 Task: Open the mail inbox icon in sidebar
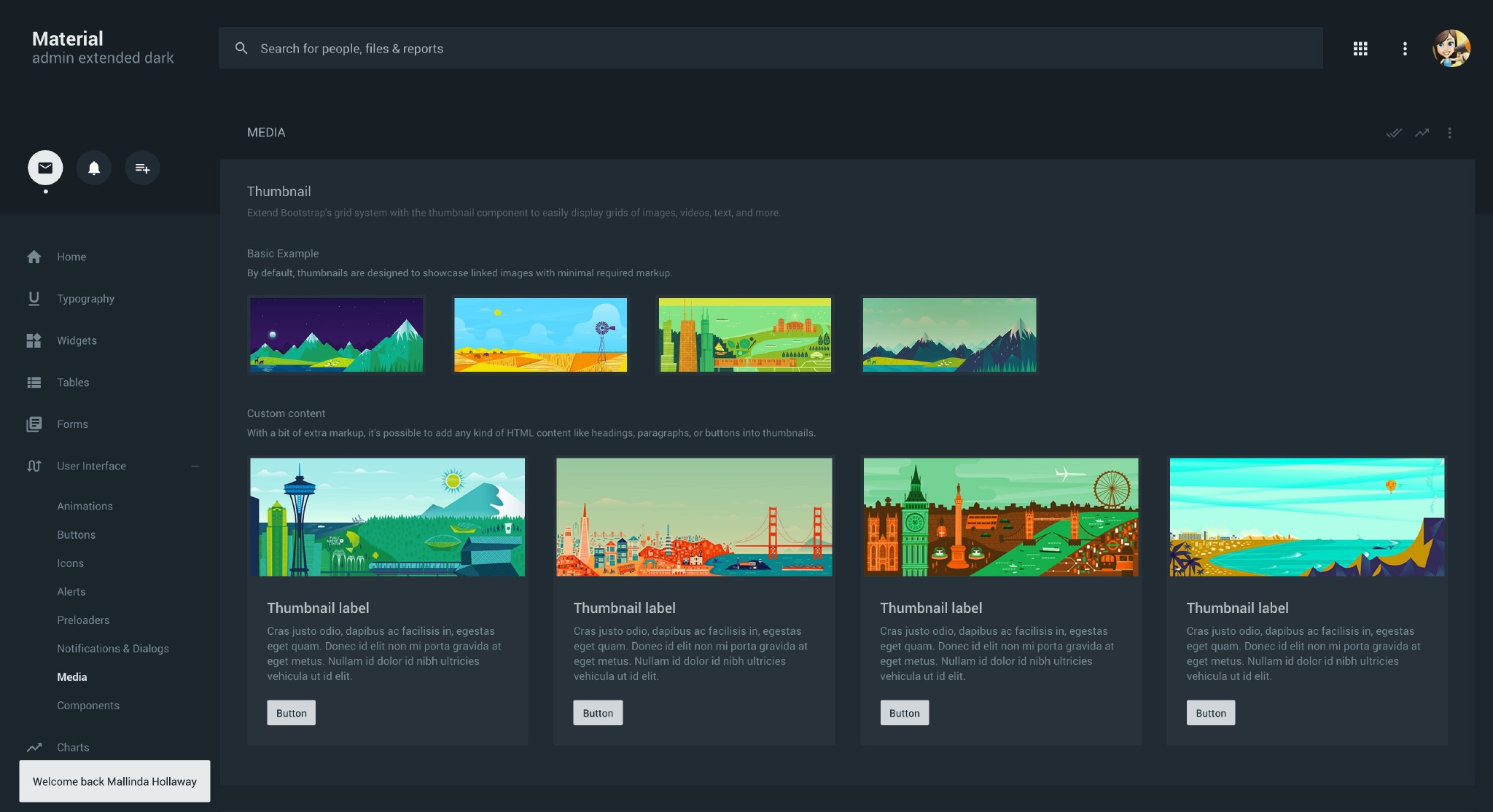tap(45, 168)
